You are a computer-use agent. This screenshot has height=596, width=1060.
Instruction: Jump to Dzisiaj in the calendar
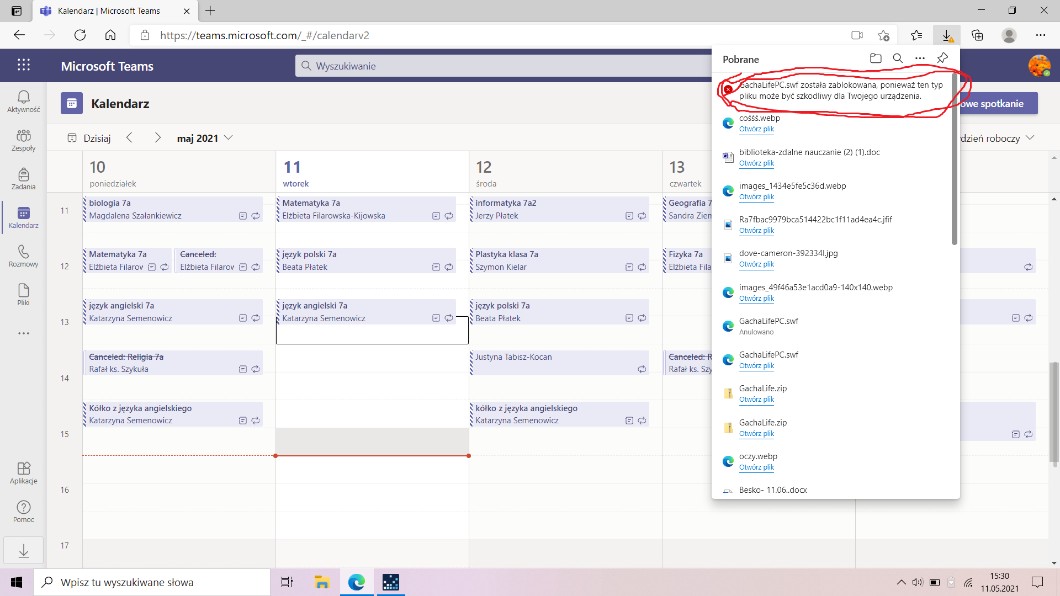pyautogui.click(x=89, y=138)
